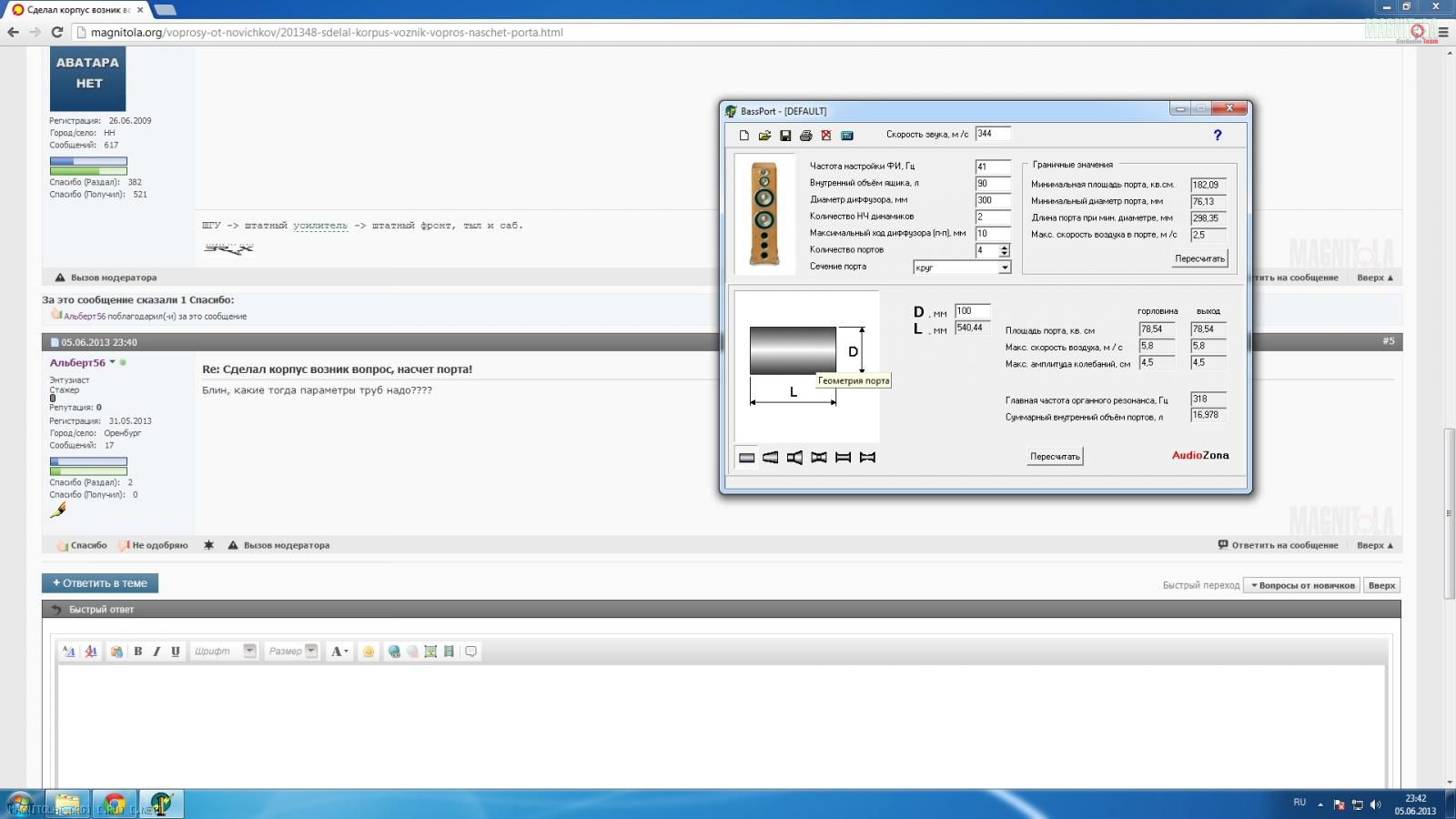Open the Вопросы от новичков quick jump menu

[x=1302, y=585]
